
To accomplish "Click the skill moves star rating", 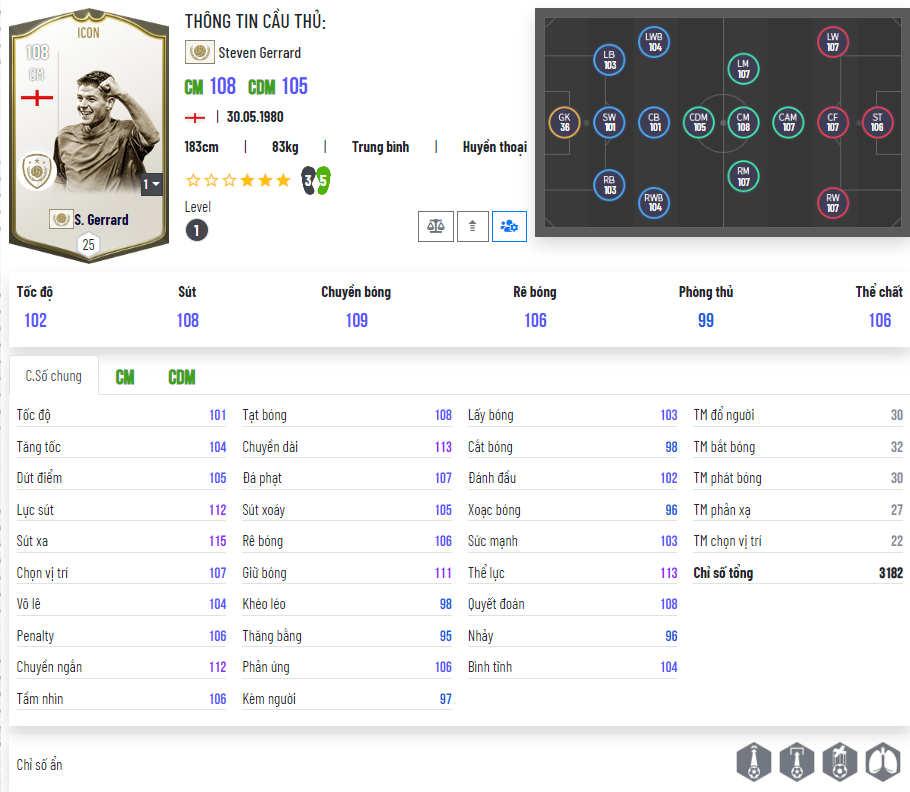I will pos(238,180).
